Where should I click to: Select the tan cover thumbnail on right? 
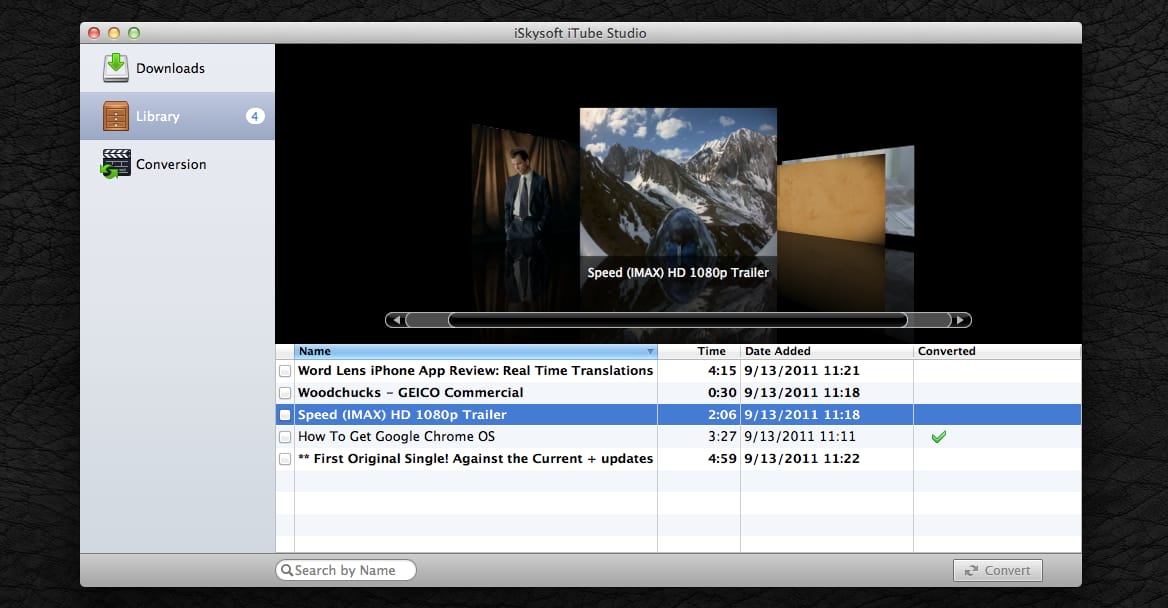(831, 200)
